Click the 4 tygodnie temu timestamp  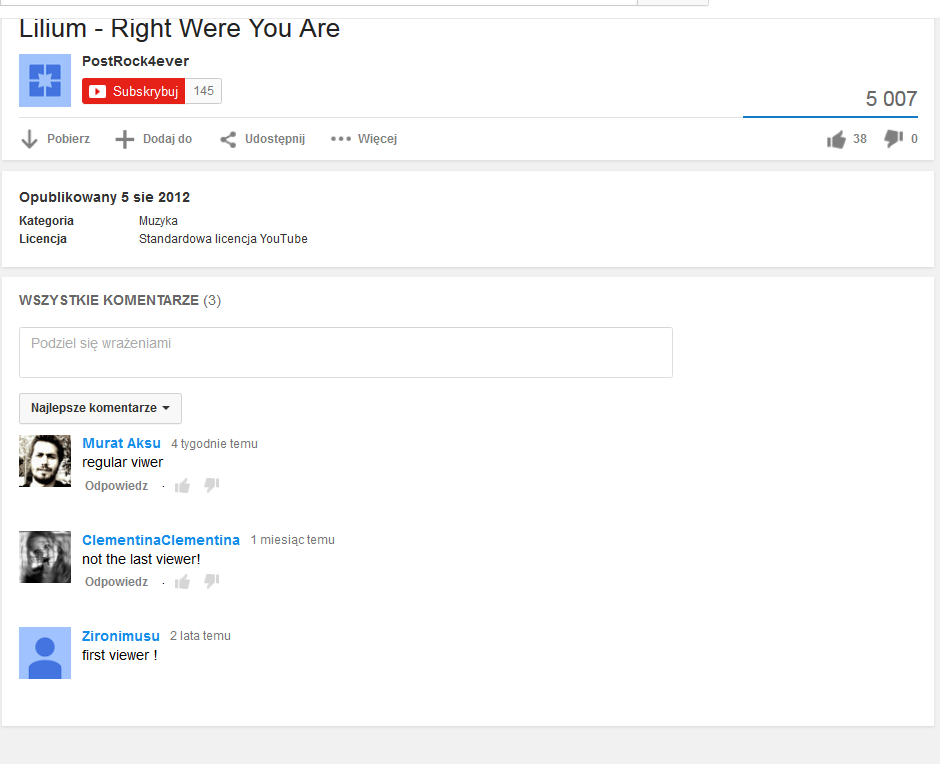pyautogui.click(x=215, y=444)
